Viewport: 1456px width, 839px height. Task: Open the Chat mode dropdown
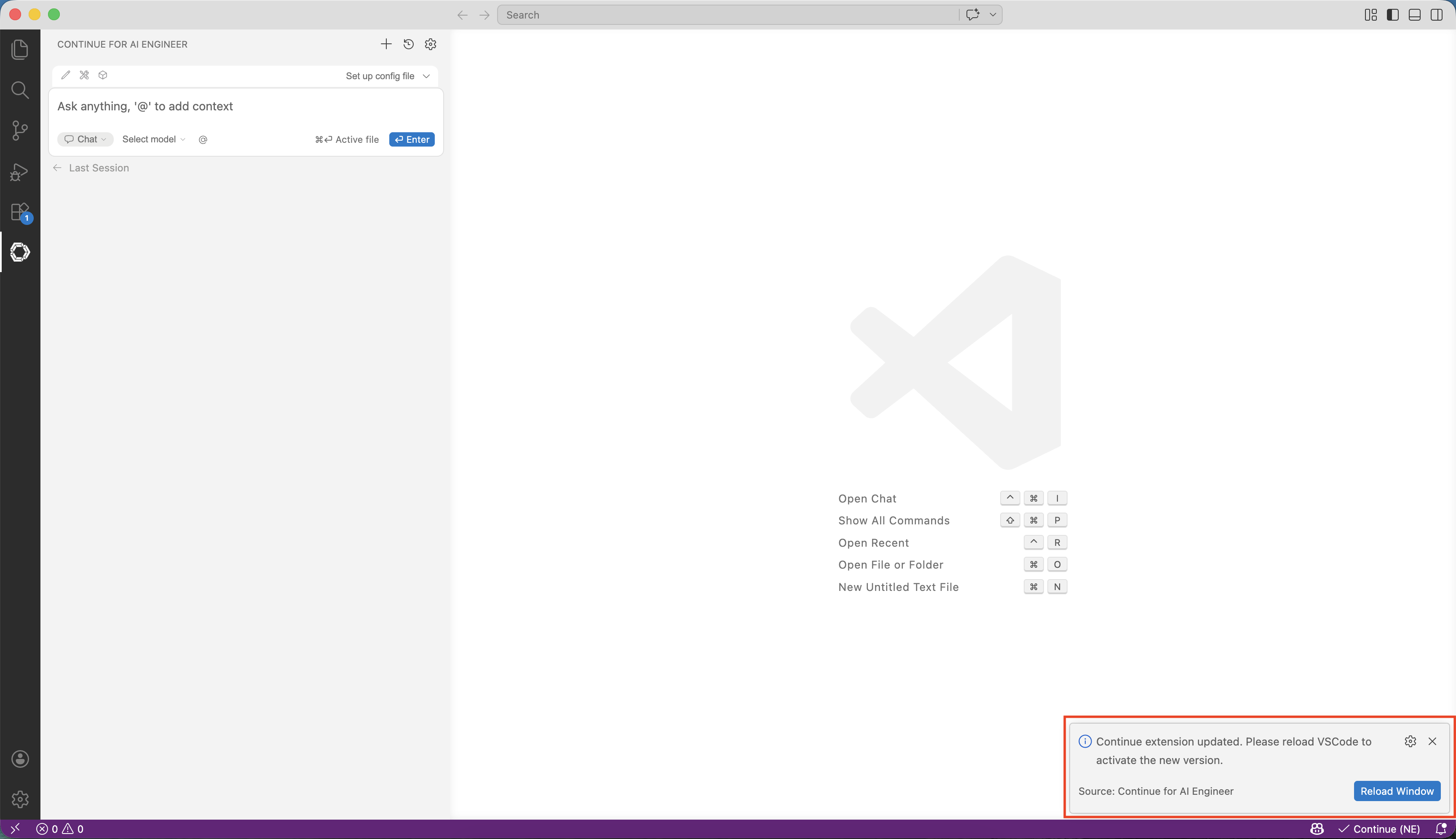(x=84, y=139)
